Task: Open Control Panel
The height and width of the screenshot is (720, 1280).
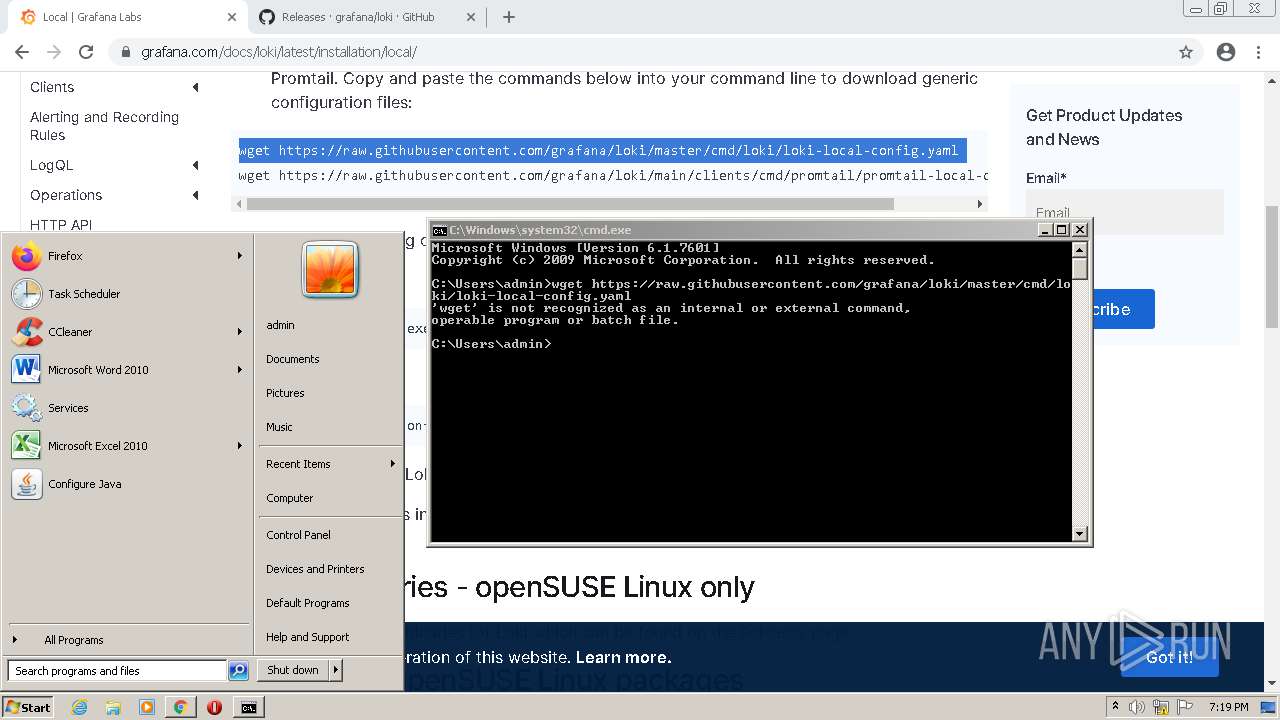Action: (298, 535)
